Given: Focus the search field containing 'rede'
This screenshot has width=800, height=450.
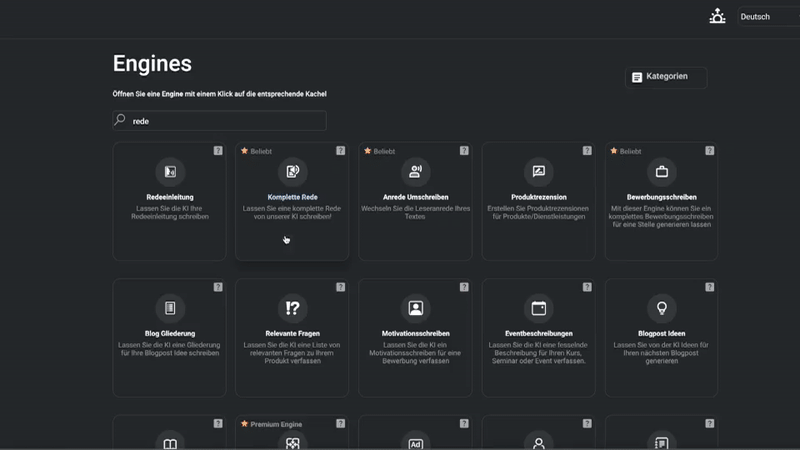Looking at the screenshot, I should (x=219, y=121).
